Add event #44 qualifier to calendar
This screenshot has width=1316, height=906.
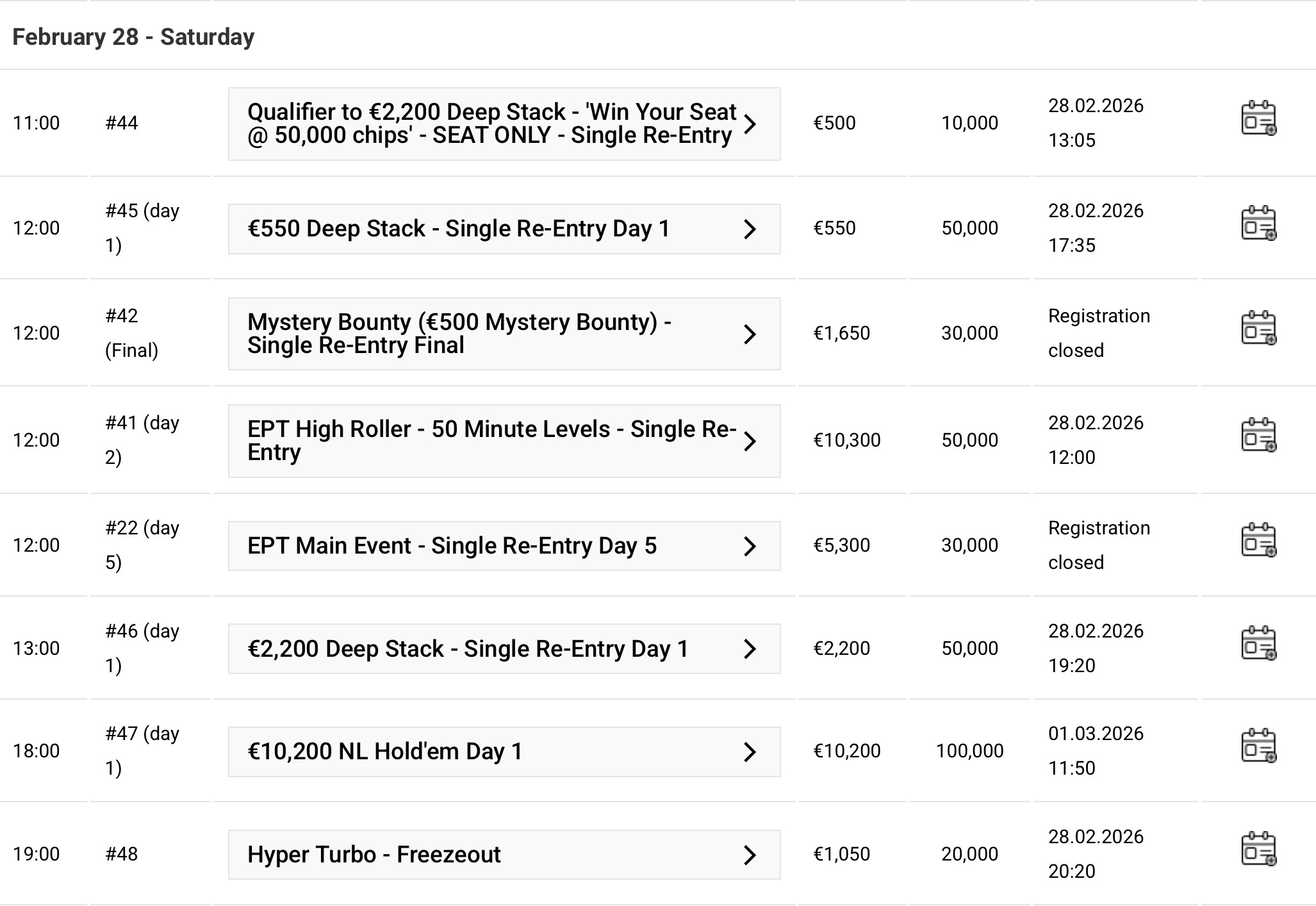(x=1258, y=119)
